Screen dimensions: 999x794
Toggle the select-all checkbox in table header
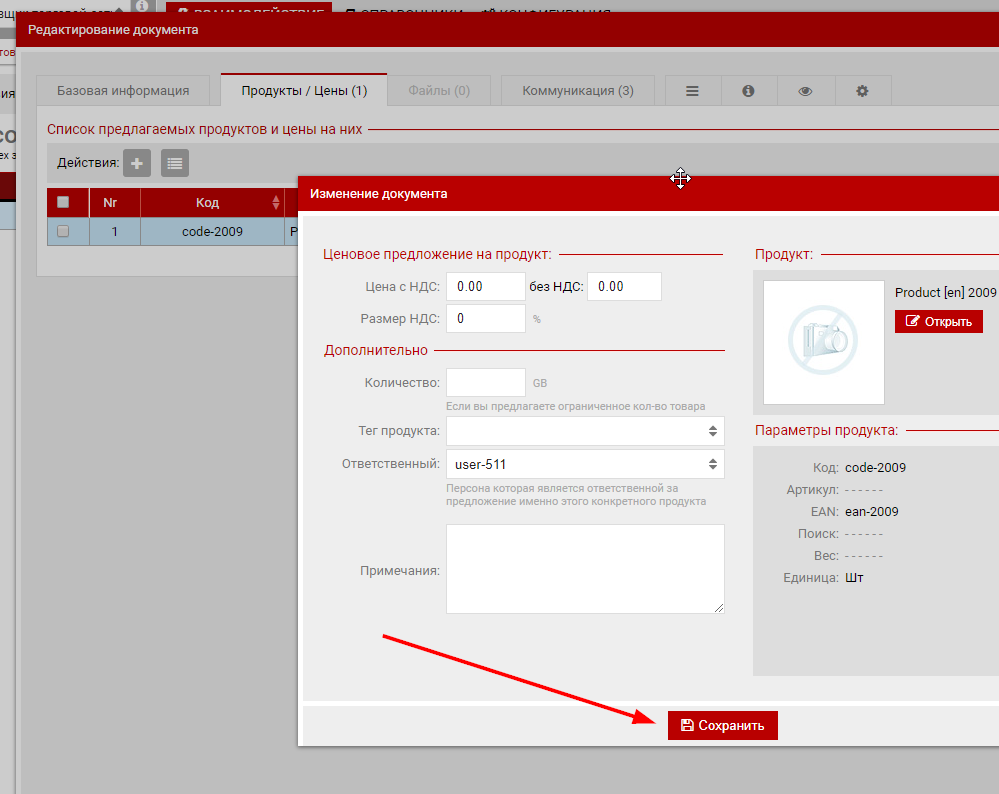[63, 202]
